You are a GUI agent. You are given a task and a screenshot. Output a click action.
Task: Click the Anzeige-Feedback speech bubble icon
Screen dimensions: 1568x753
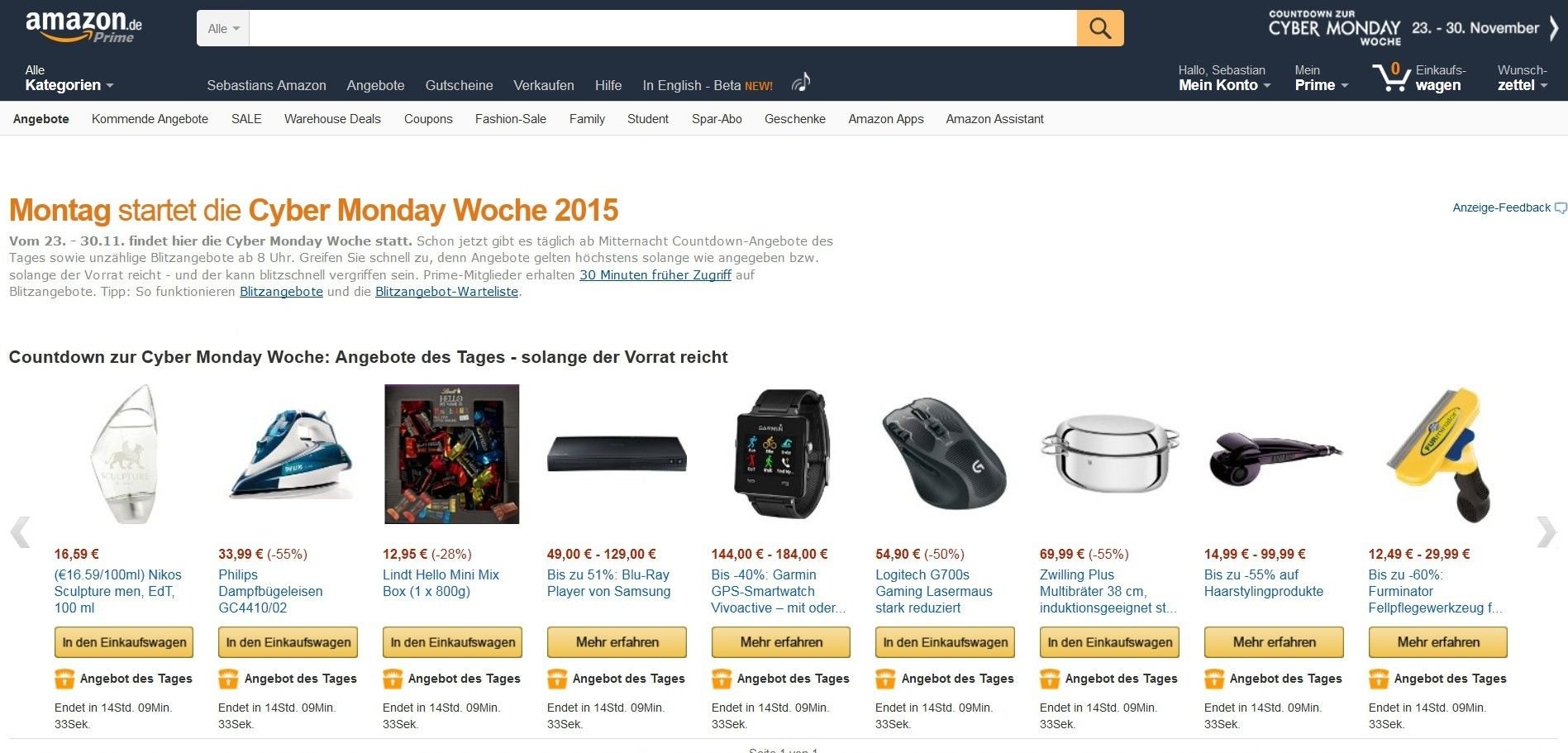pyautogui.click(x=1561, y=208)
